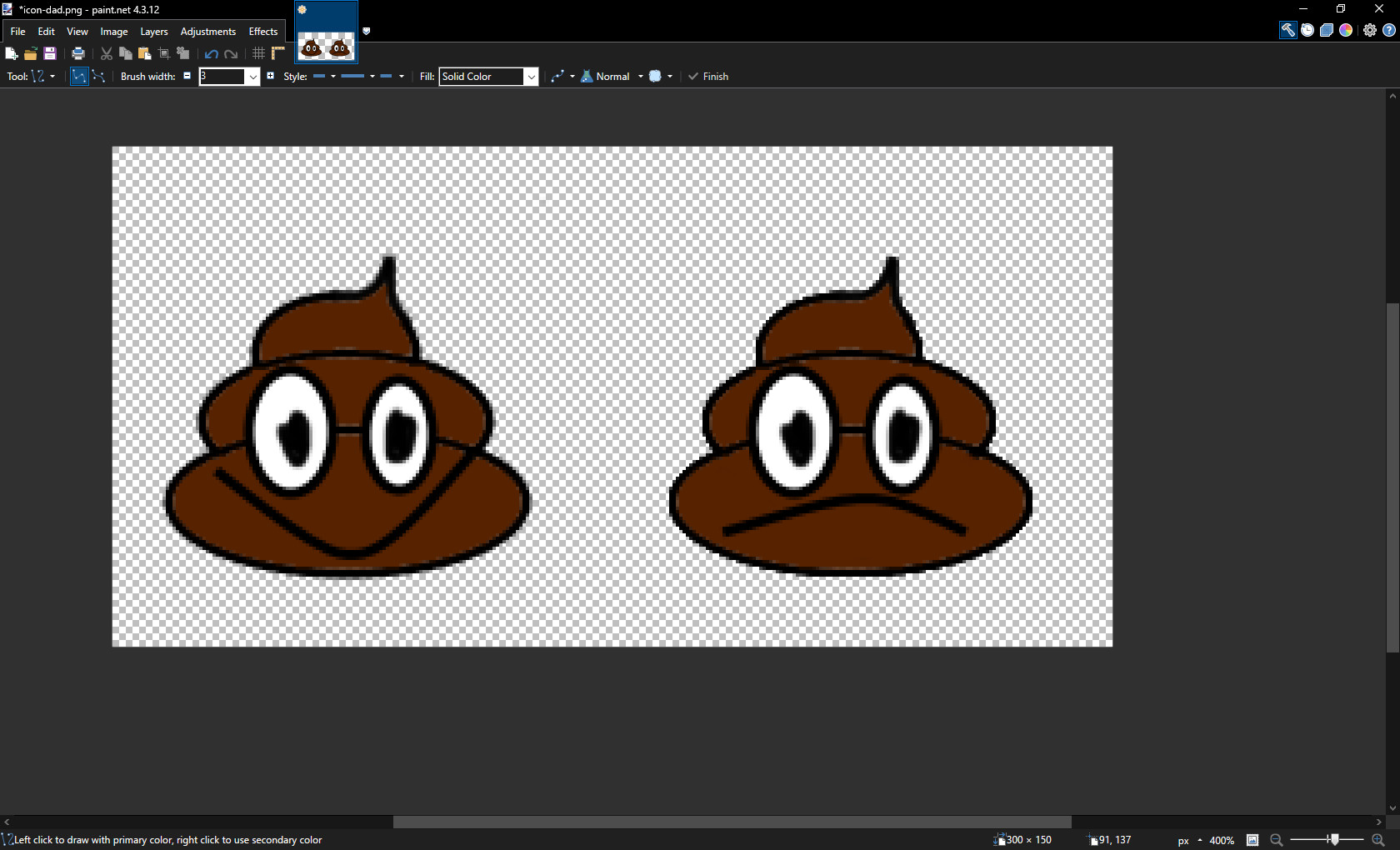This screenshot has width=1400, height=850.
Task: Increase brush width with the plus button
Action: tap(270, 76)
